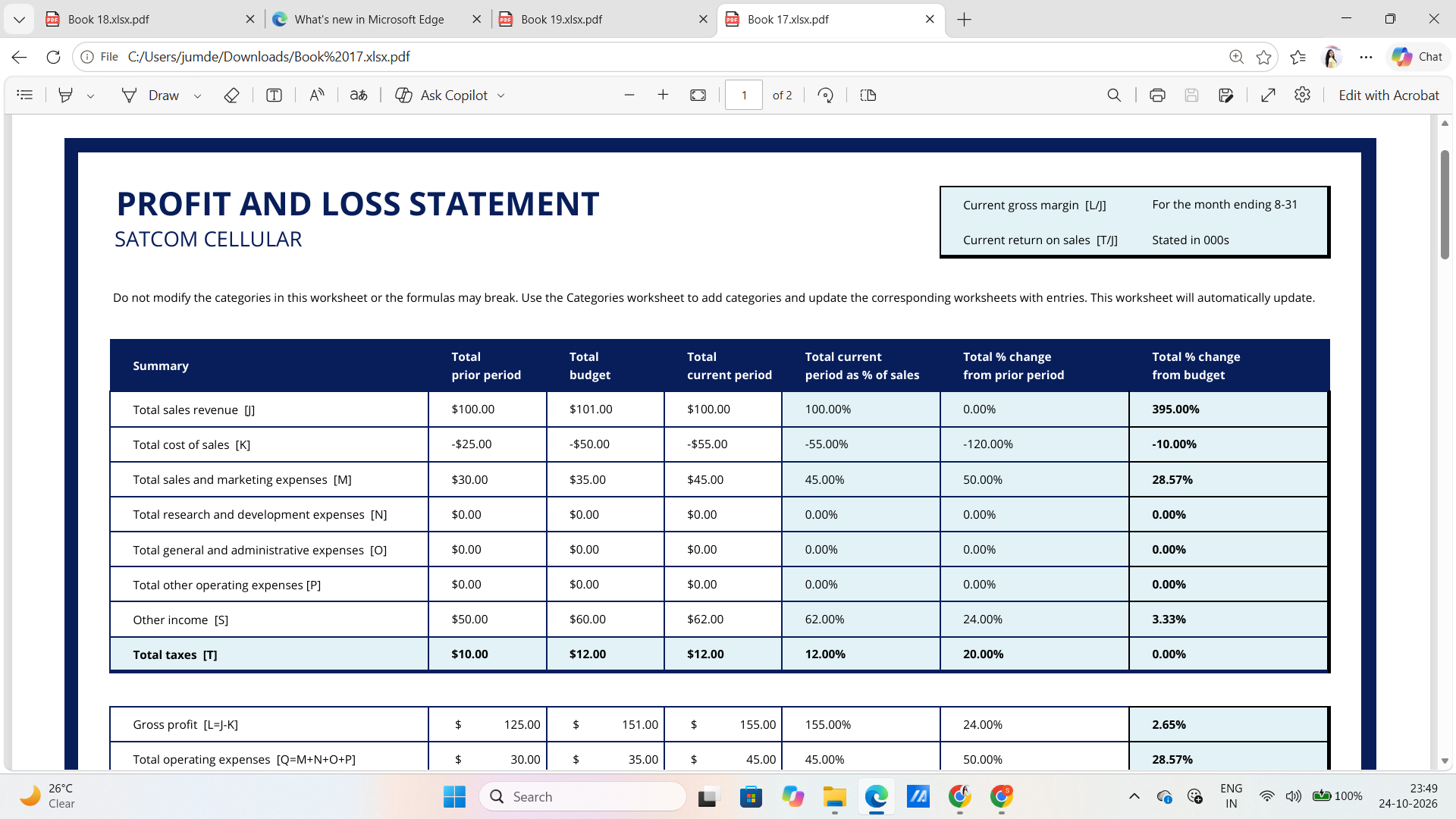Viewport: 1456px width, 819px height.
Task: Start Read aloud from the toolbar
Action: (x=317, y=95)
